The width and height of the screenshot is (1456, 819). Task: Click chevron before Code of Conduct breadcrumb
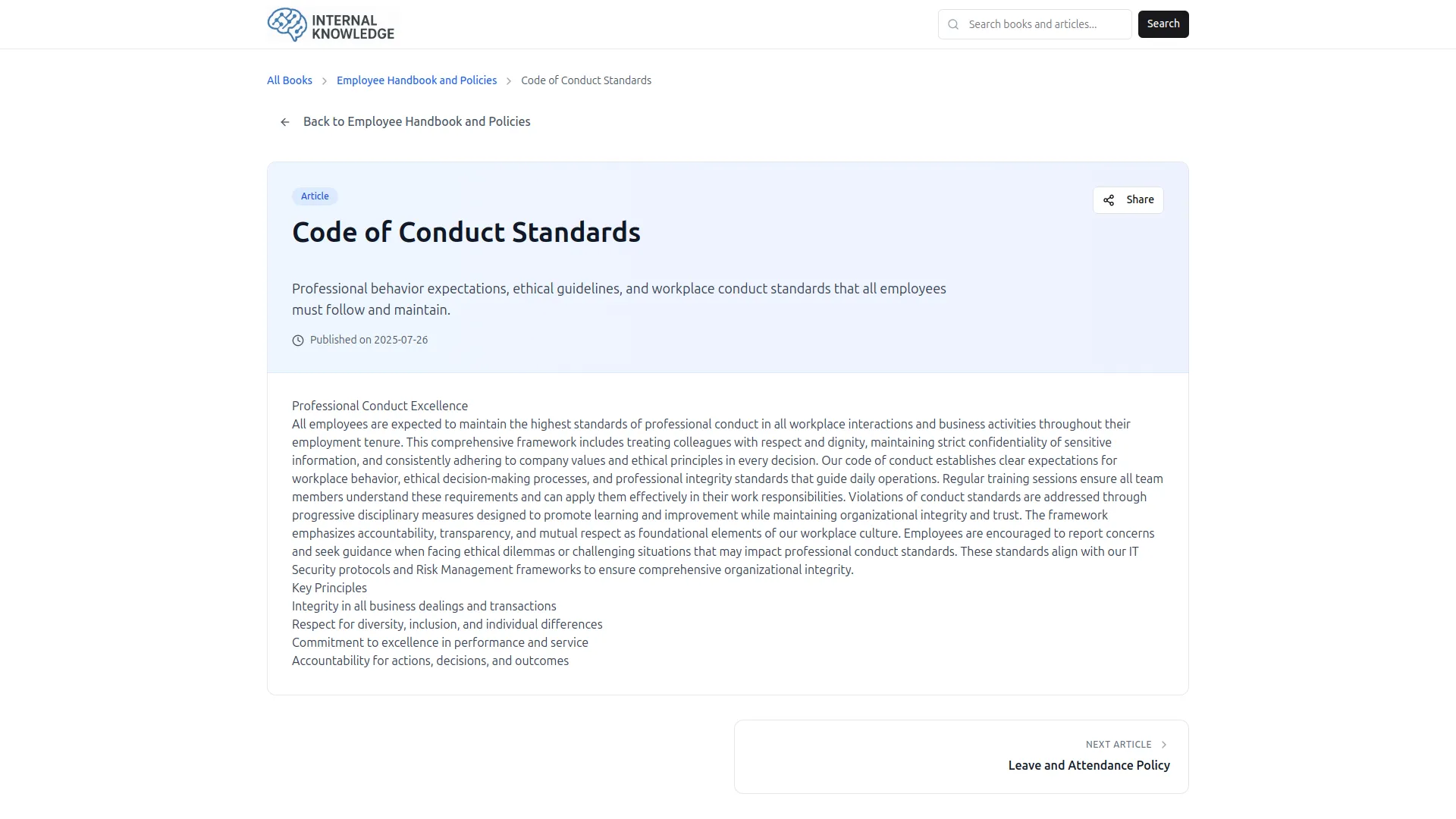point(509,81)
